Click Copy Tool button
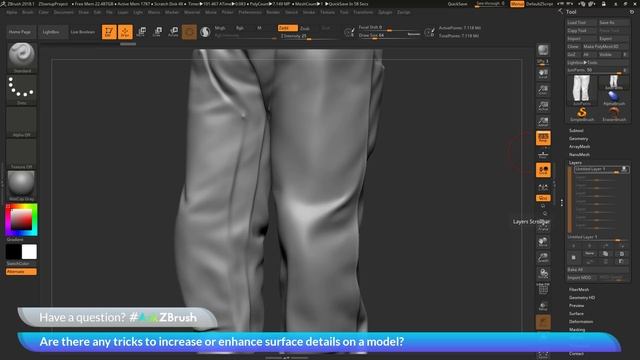The image size is (640, 360). pos(581,31)
